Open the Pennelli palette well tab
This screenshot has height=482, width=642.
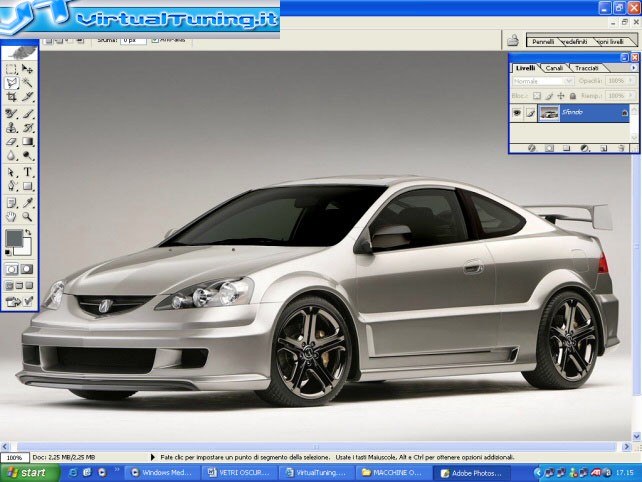[543, 41]
